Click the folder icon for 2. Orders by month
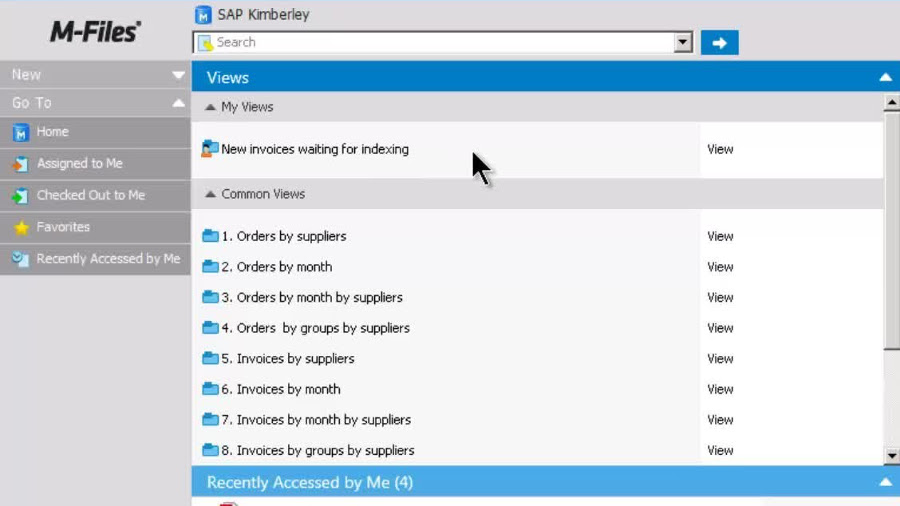The height and width of the screenshot is (506, 900). (210, 266)
